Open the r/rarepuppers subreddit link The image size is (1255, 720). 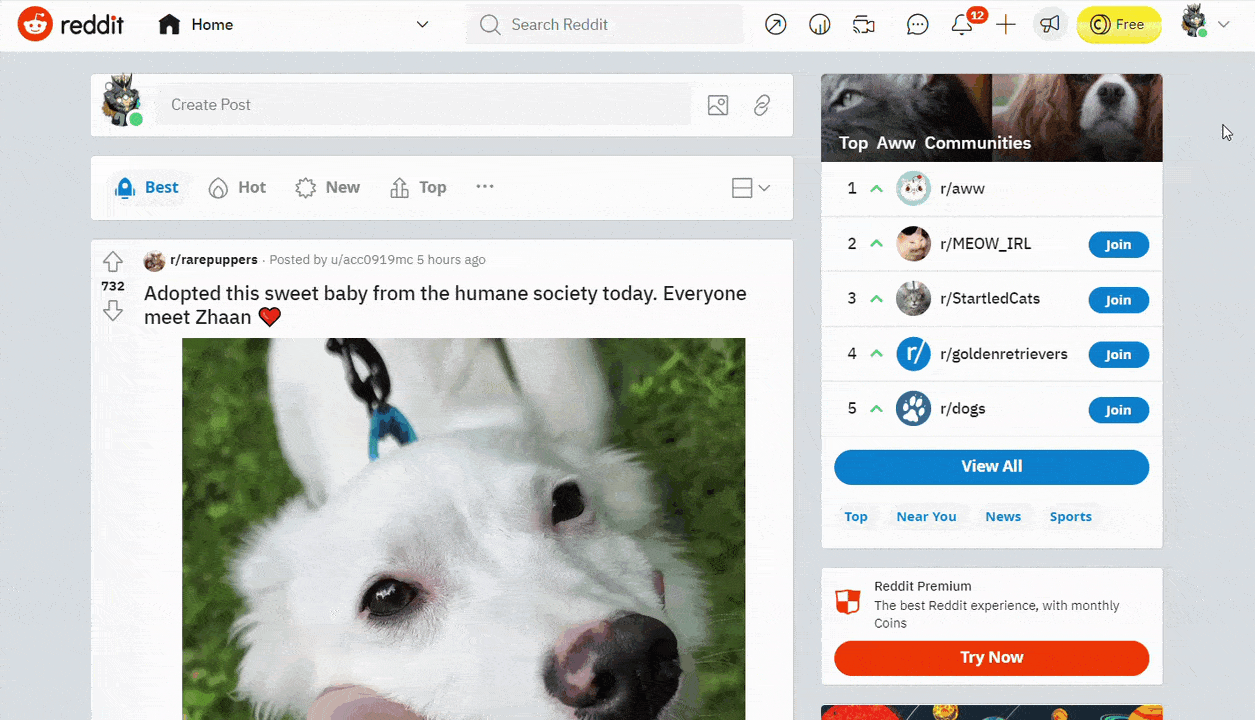(x=213, y=260)
